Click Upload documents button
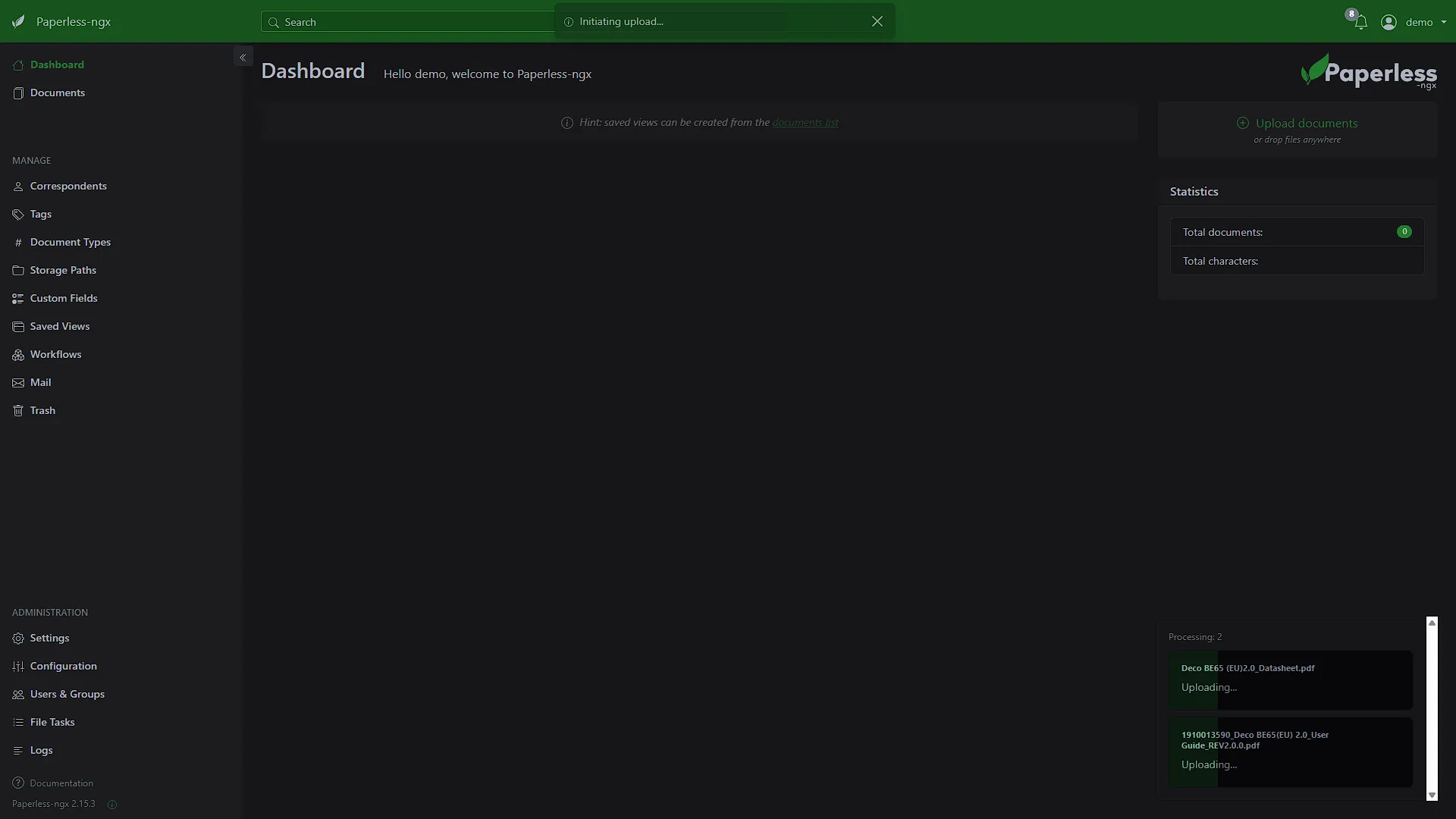 [x=1297, y=123]
